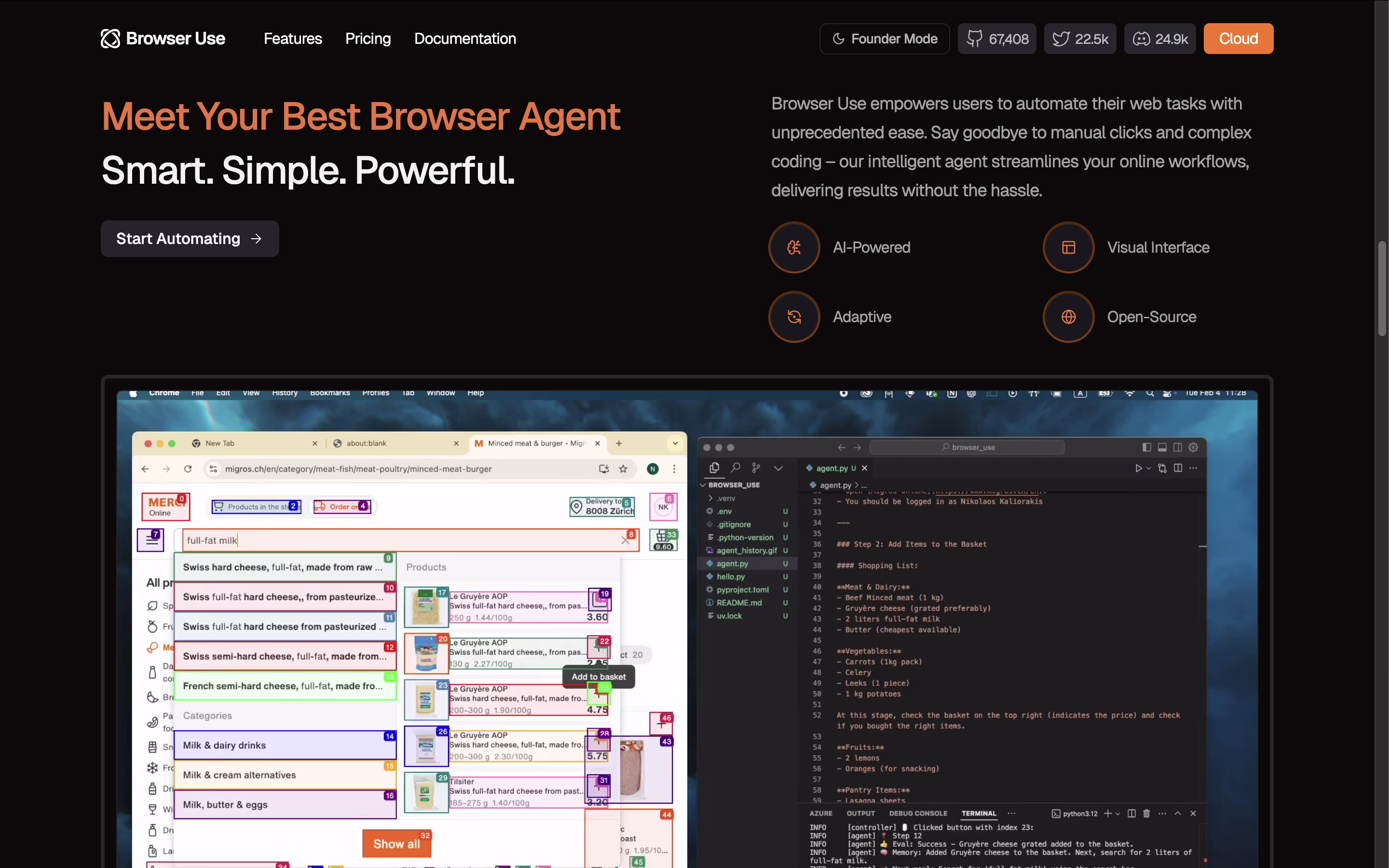Choose the Milk & dairy drinks category suggestion
1389x868 pixels.
pos(285,745)
